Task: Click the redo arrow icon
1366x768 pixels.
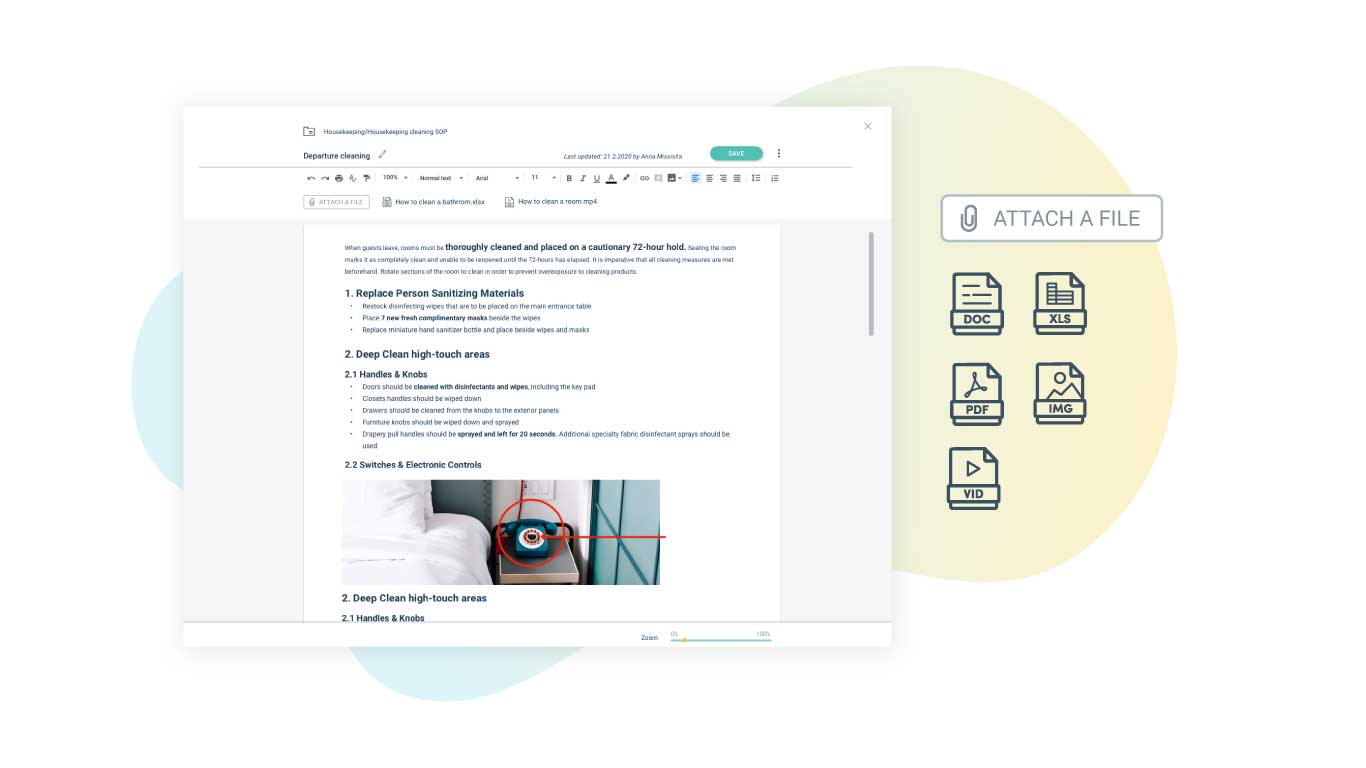Action: pos(325,178)
